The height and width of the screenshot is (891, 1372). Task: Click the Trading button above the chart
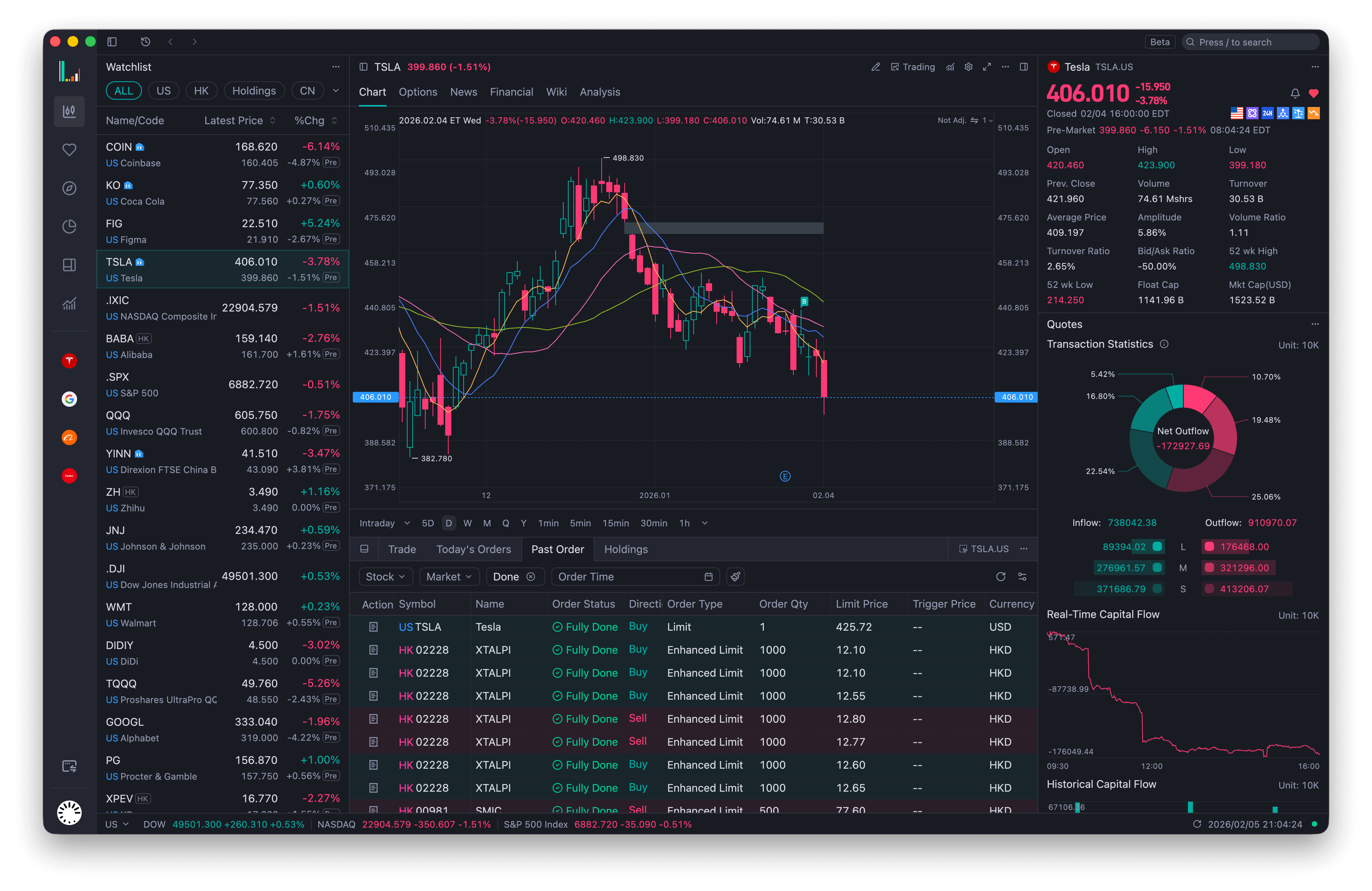(x=913, y=67)
